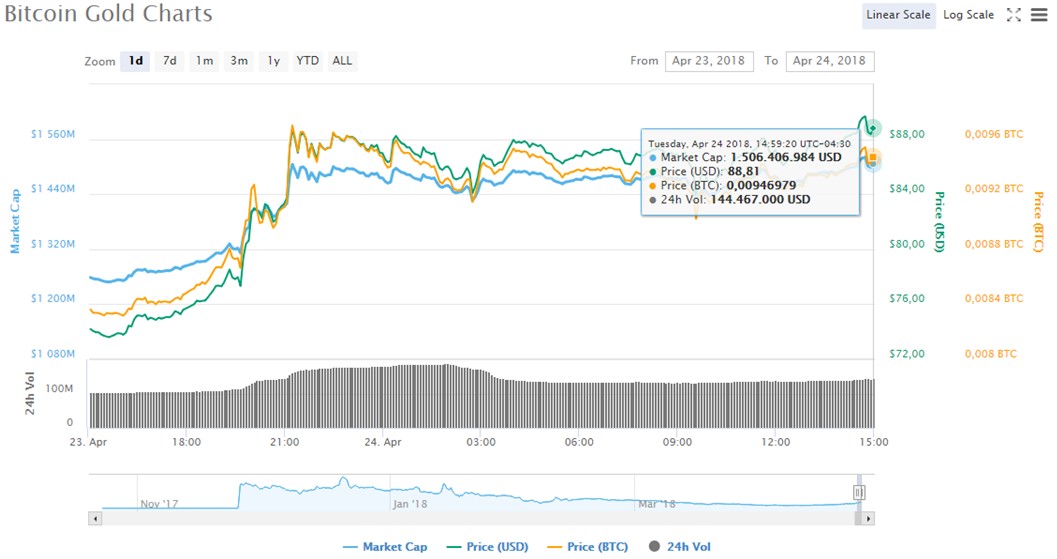Image resolution: width=1057 pixels, height=559 pixels.
Task: Edit the From date field
Action: coord(708,61)
